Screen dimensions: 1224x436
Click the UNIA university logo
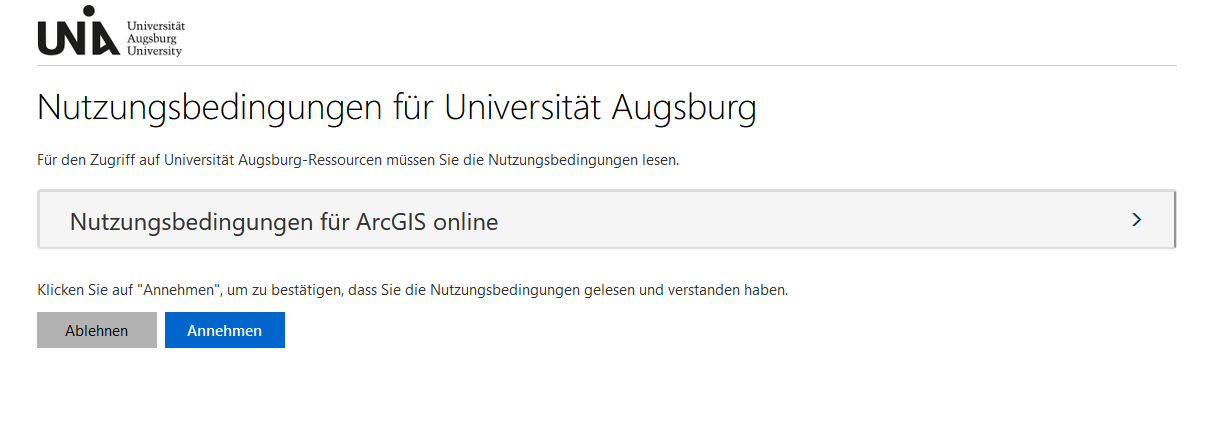tap(79, 35)
